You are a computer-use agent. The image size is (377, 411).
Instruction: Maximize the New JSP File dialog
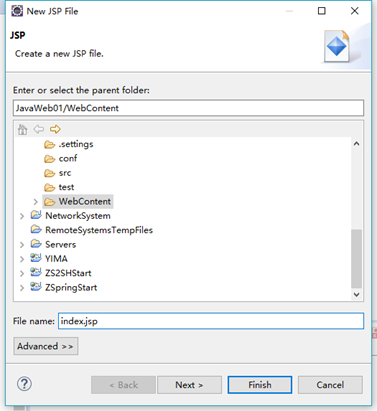tap(322, 11)
